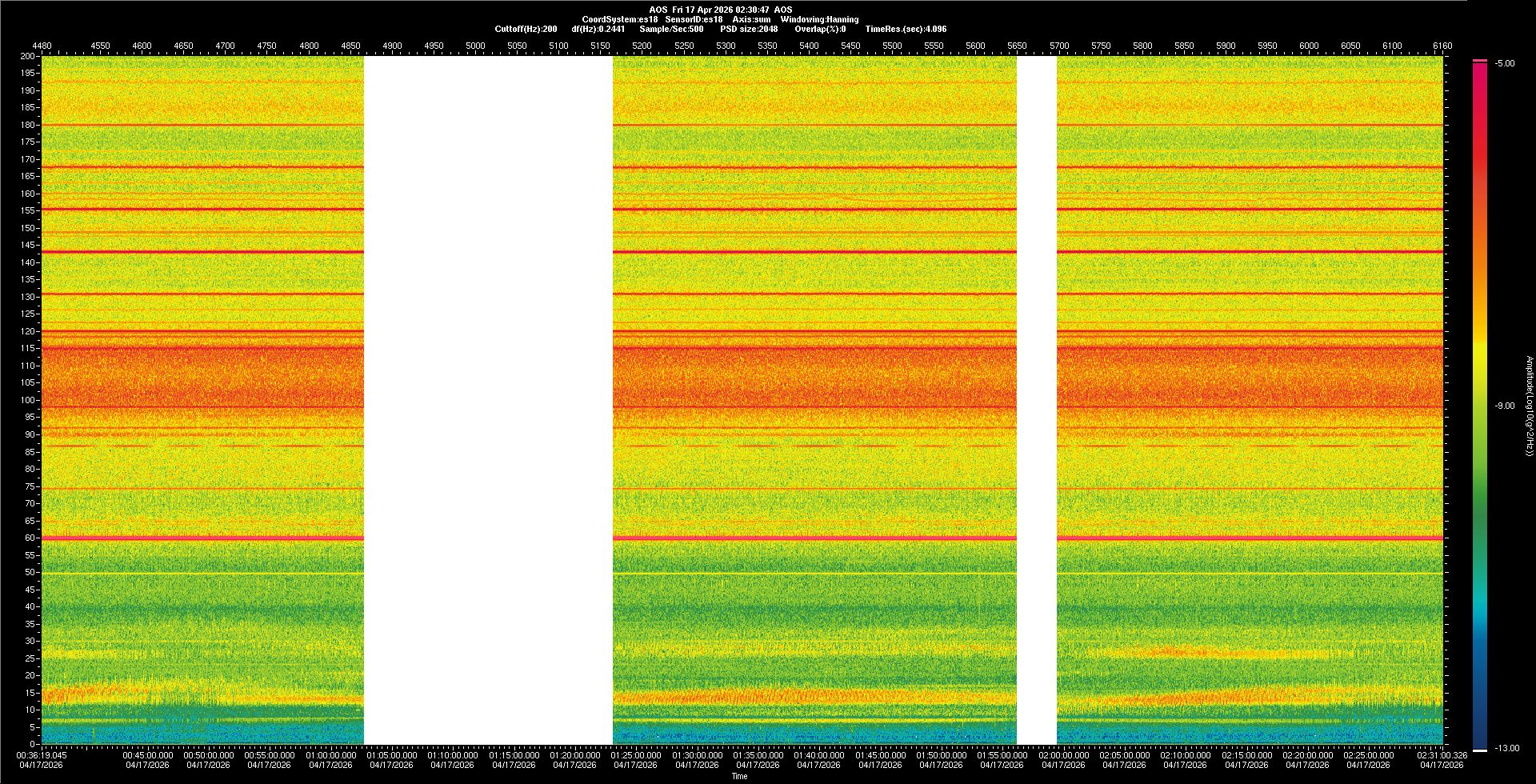Viewport: 1536px width, 784px height.
Task: Click the -9.00 midpoint on color scale
Action: click(x=1504, y=406)
